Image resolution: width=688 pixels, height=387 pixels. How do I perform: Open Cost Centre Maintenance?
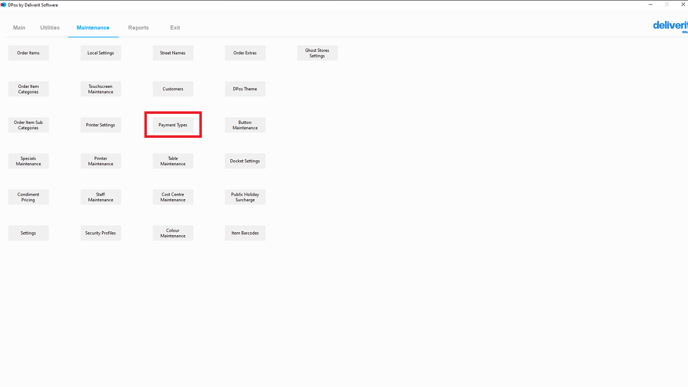[173, 197]
